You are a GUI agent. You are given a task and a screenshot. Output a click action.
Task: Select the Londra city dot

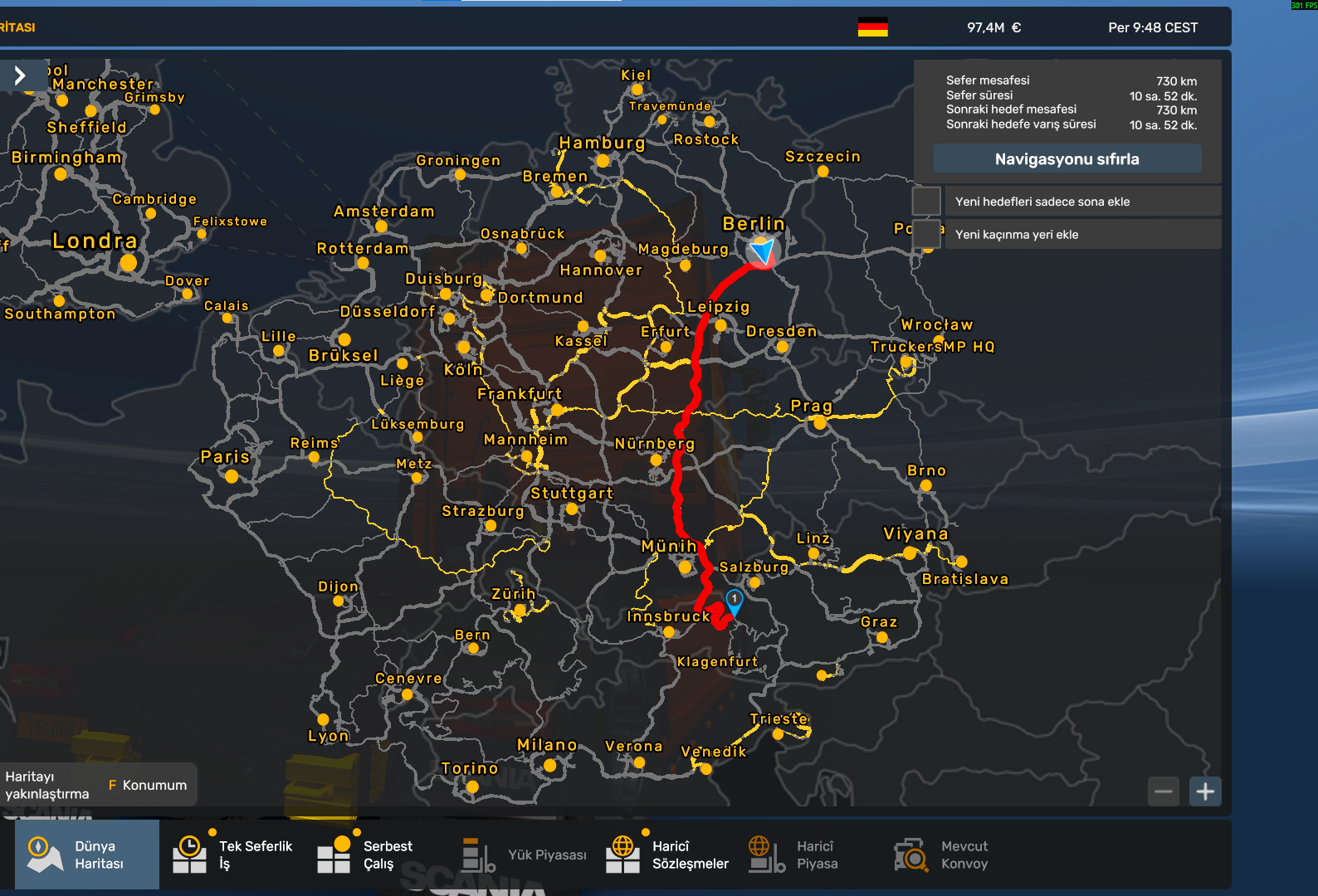pyautogui.click(x=128, y=263)
